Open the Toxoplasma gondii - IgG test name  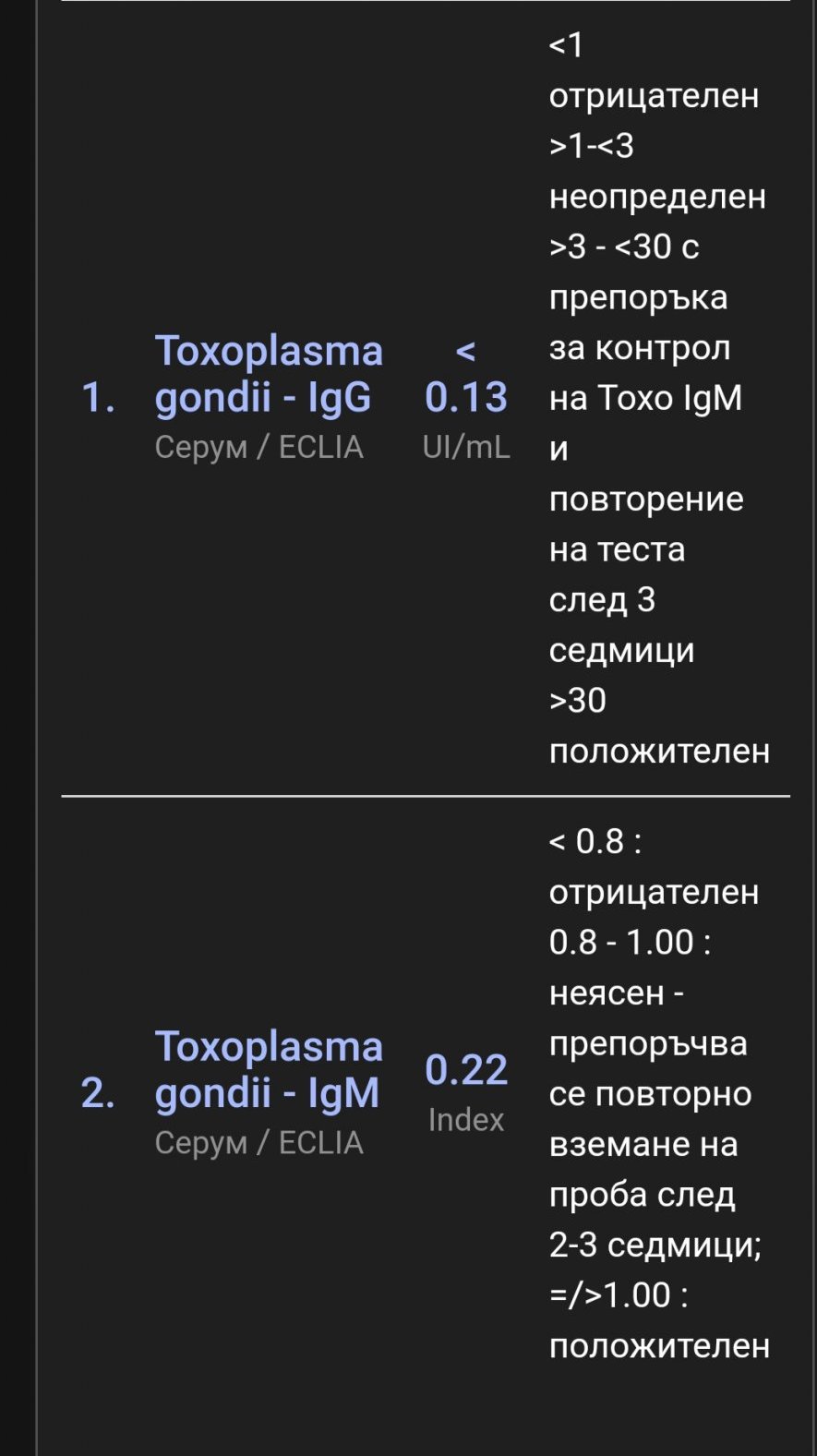coord(268,374)
